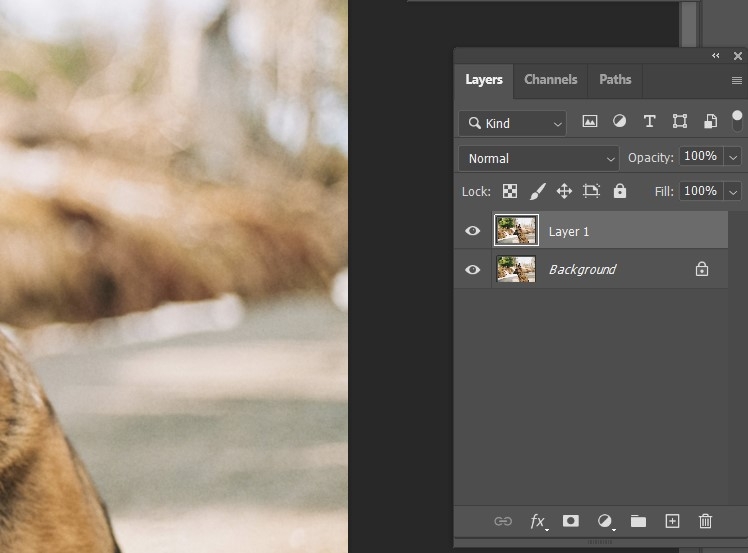Prevent auto-nesting artboard lock icon
This screenshot has height=553, width=748.
coord(592,191)
